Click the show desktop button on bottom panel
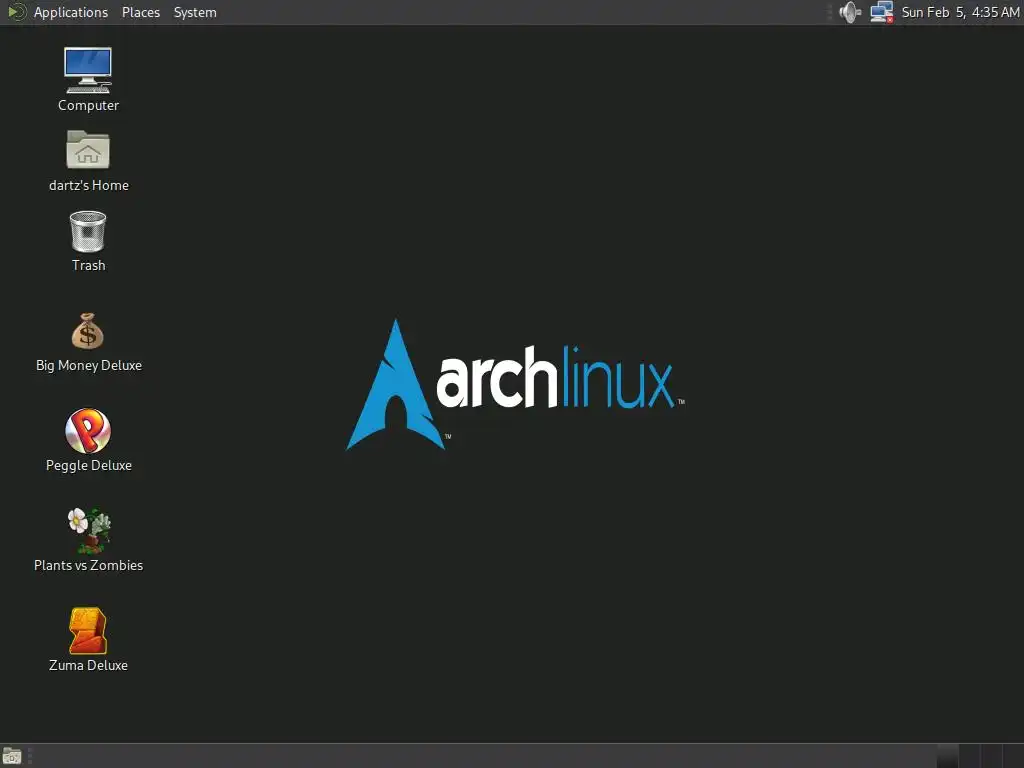Image resolution: width=1024 pixels, height=768 pixels. tap(12, 756)
